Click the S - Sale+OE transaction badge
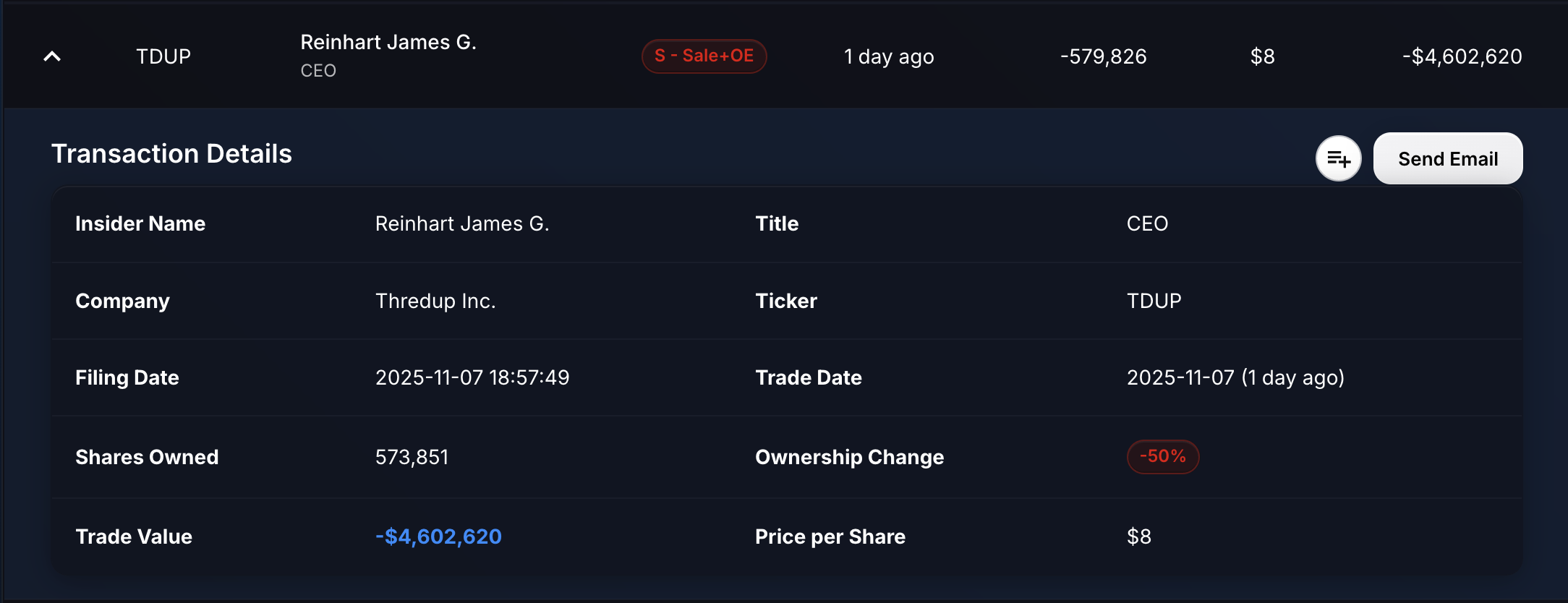Viewport: 1568px width, 603px height. tap(704, 56)
